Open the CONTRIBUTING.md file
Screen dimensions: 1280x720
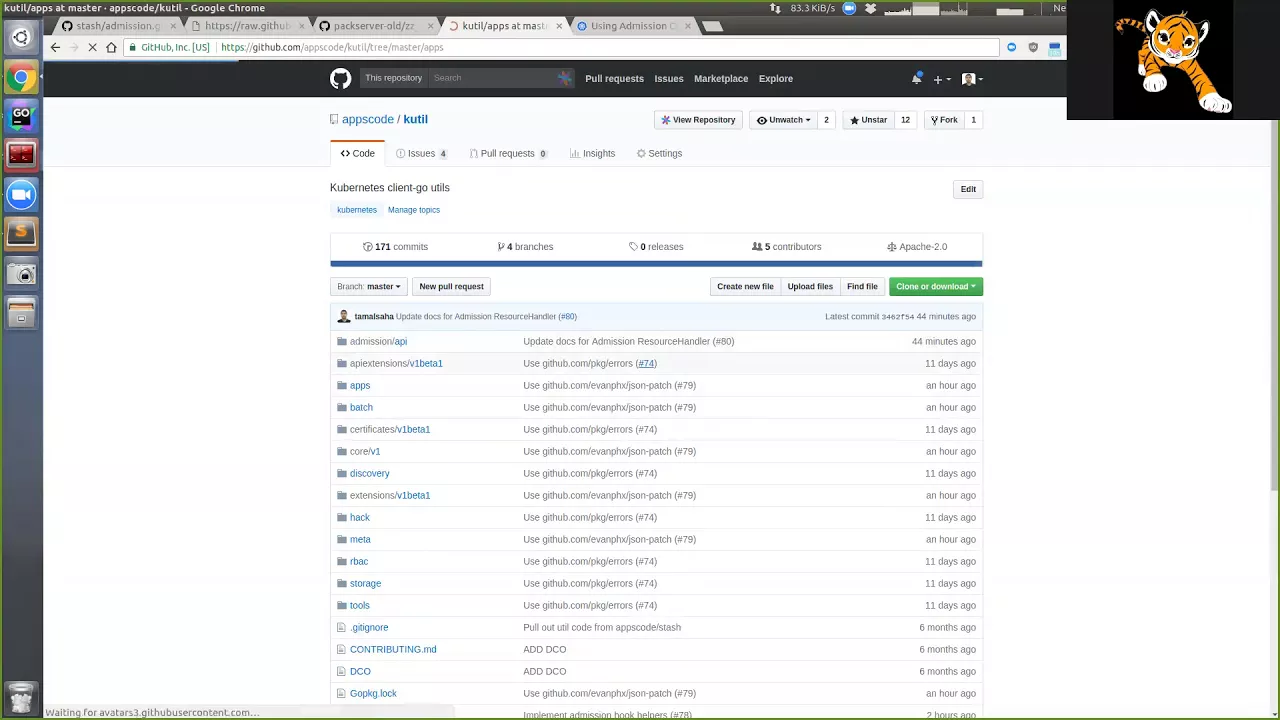(393, 649)
